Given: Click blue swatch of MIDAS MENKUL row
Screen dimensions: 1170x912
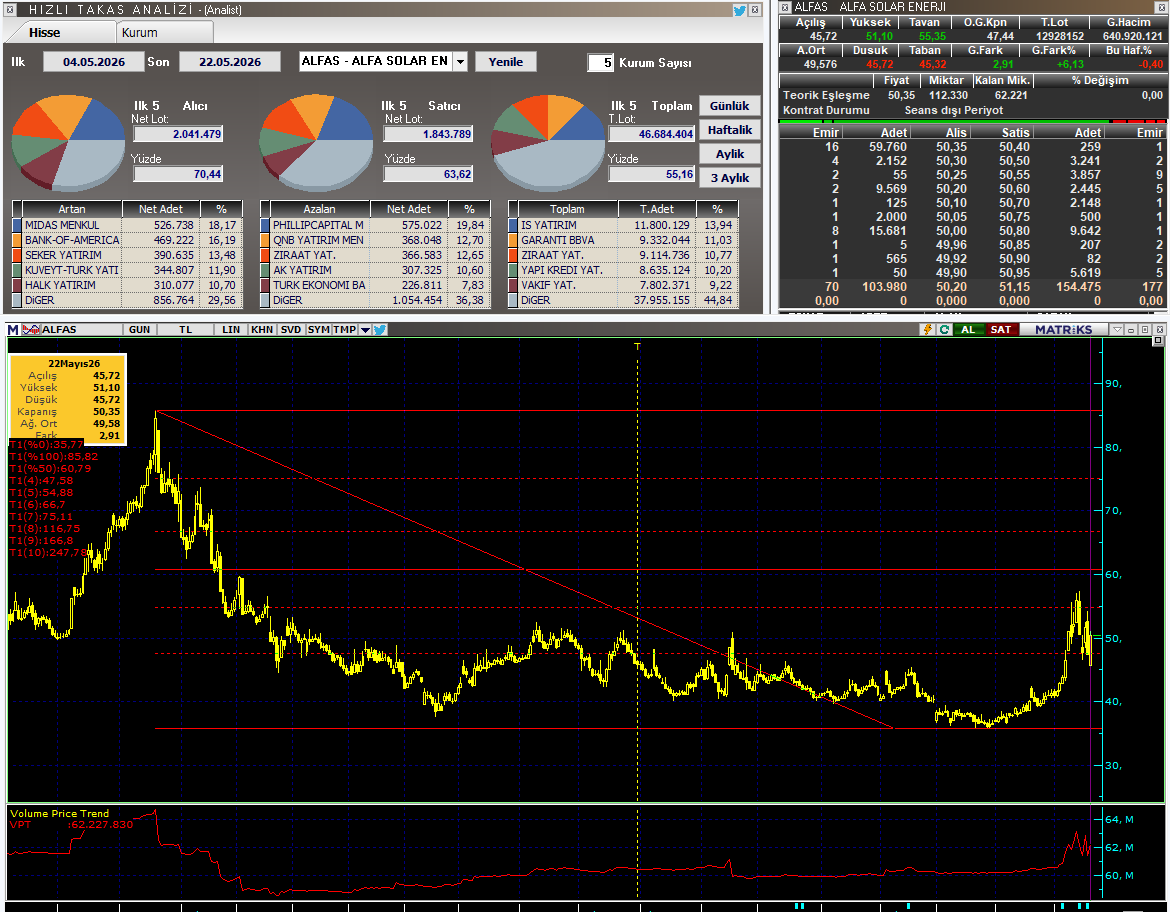Looking at the screenshot, I should (17, 225).
